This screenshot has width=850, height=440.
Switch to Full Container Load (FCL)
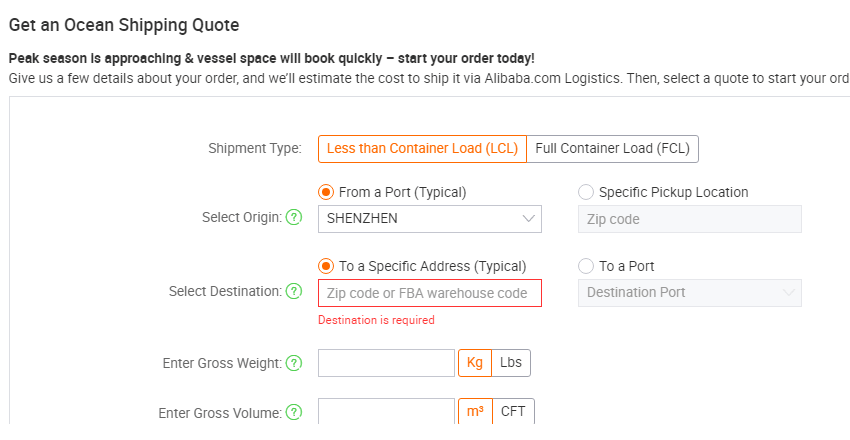point(613,149)
